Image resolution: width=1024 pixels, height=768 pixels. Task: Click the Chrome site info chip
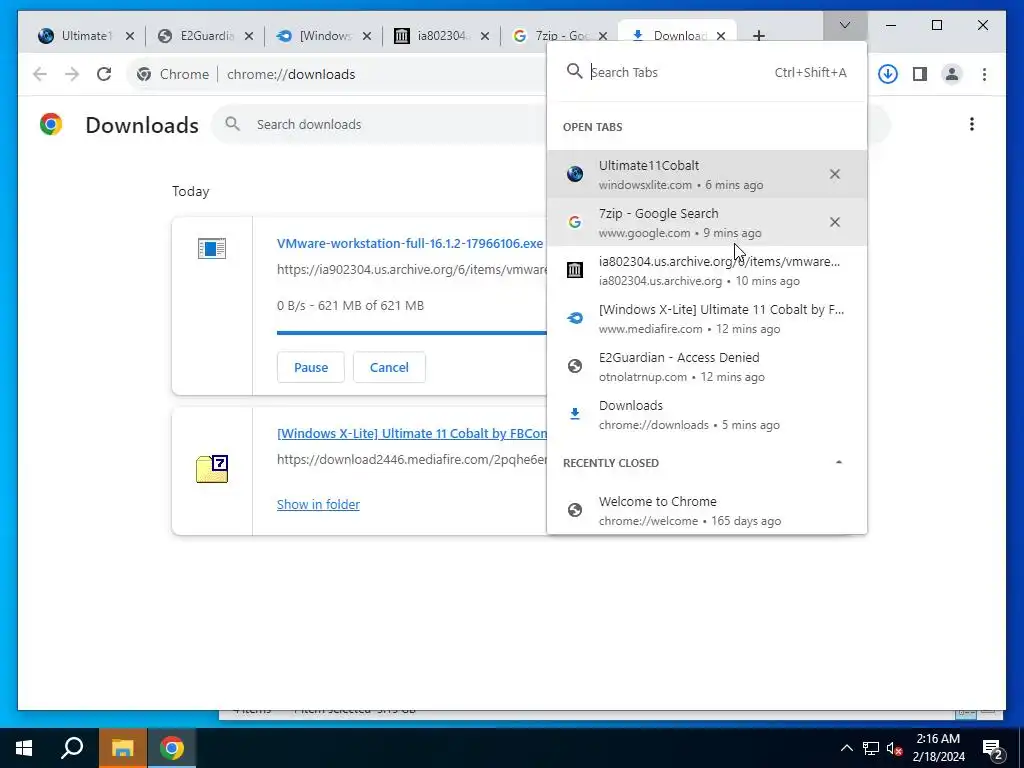(x=173, y=74)
